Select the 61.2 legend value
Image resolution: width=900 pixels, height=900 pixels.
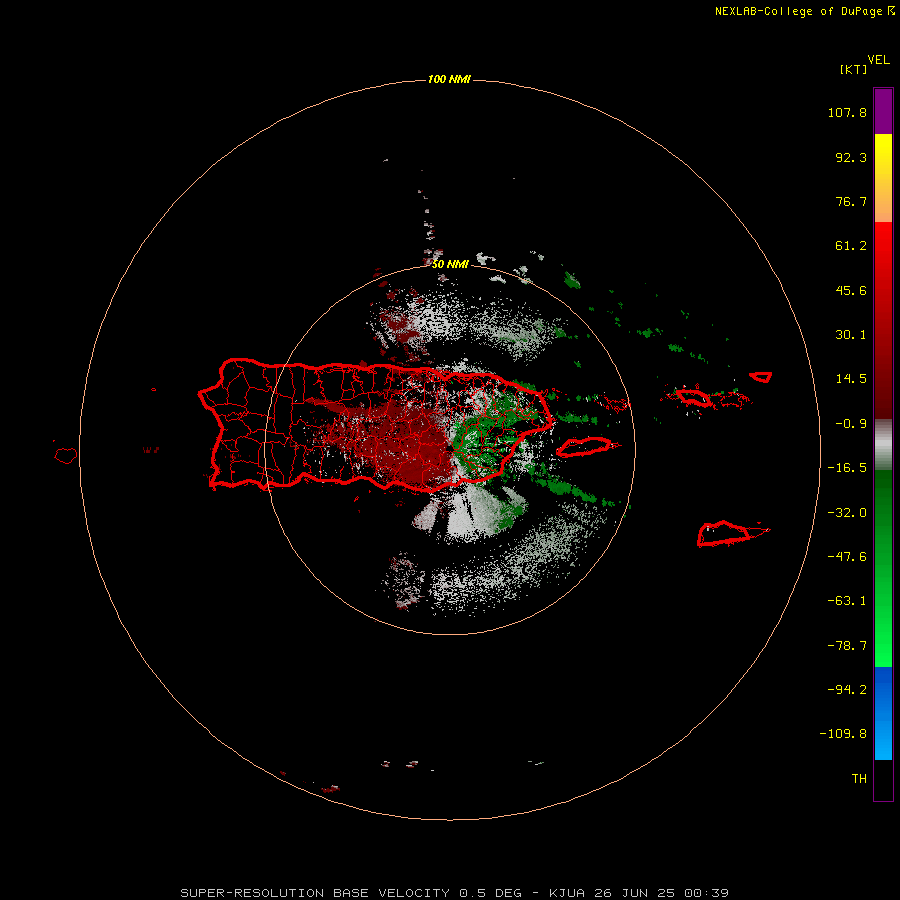pyautogui.click(x=851, y=246)
